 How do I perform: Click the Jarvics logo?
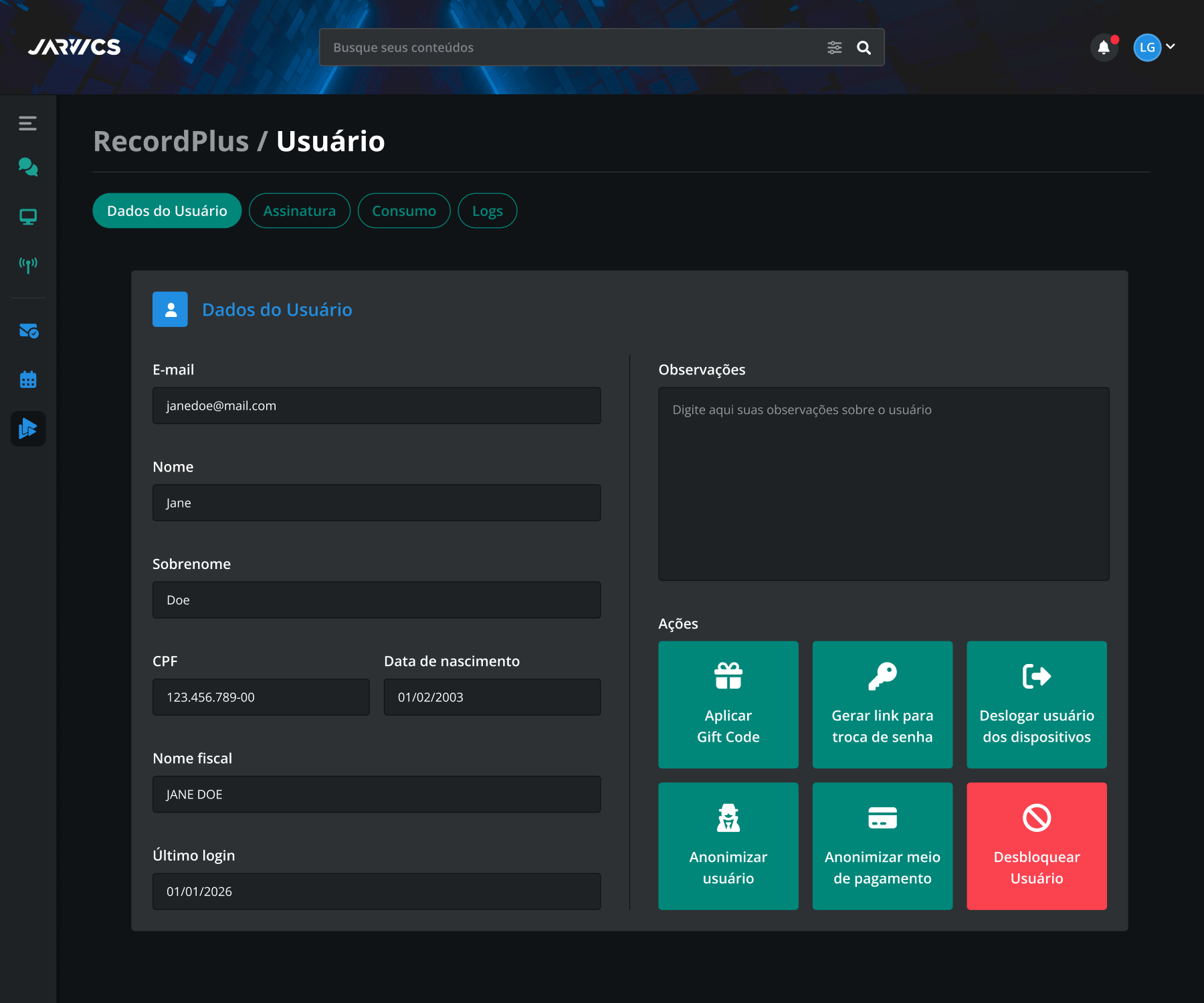tap(74, 47)
